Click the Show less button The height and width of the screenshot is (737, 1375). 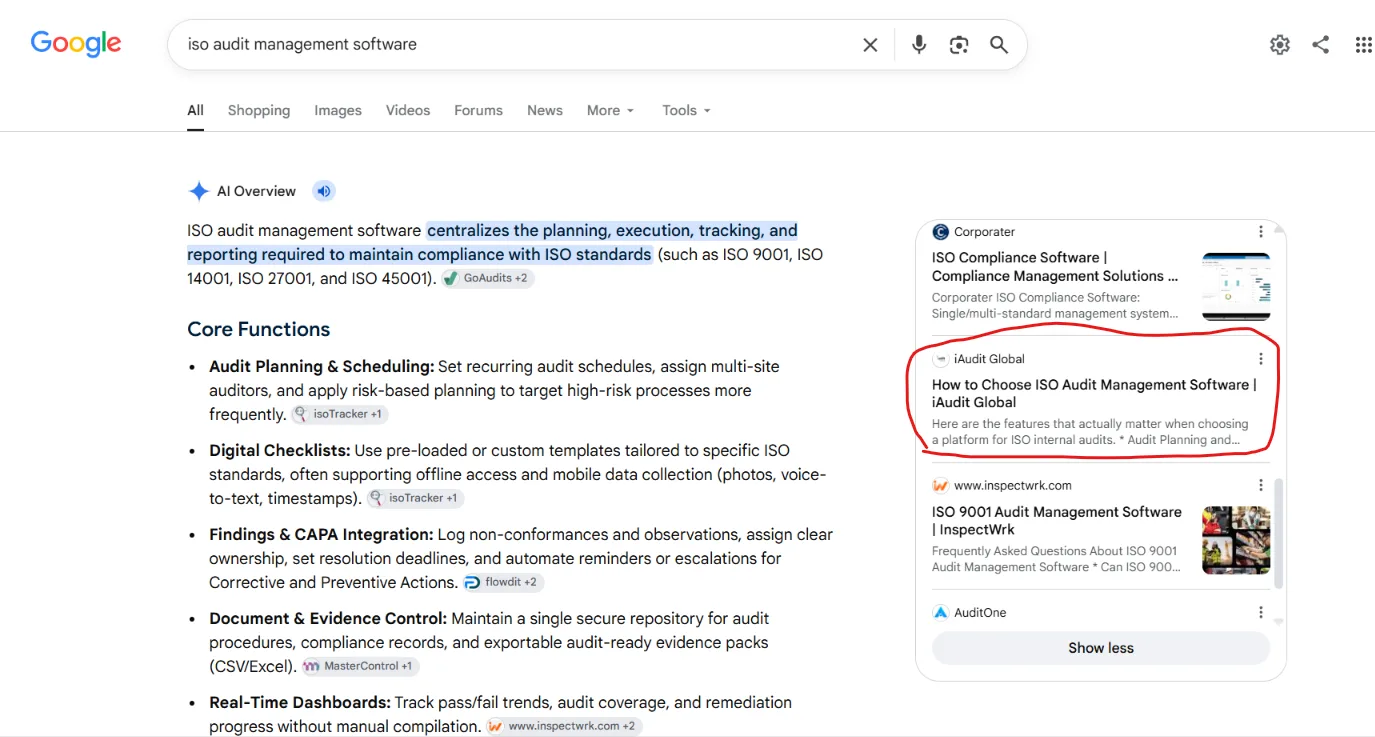click(1101, 648)
